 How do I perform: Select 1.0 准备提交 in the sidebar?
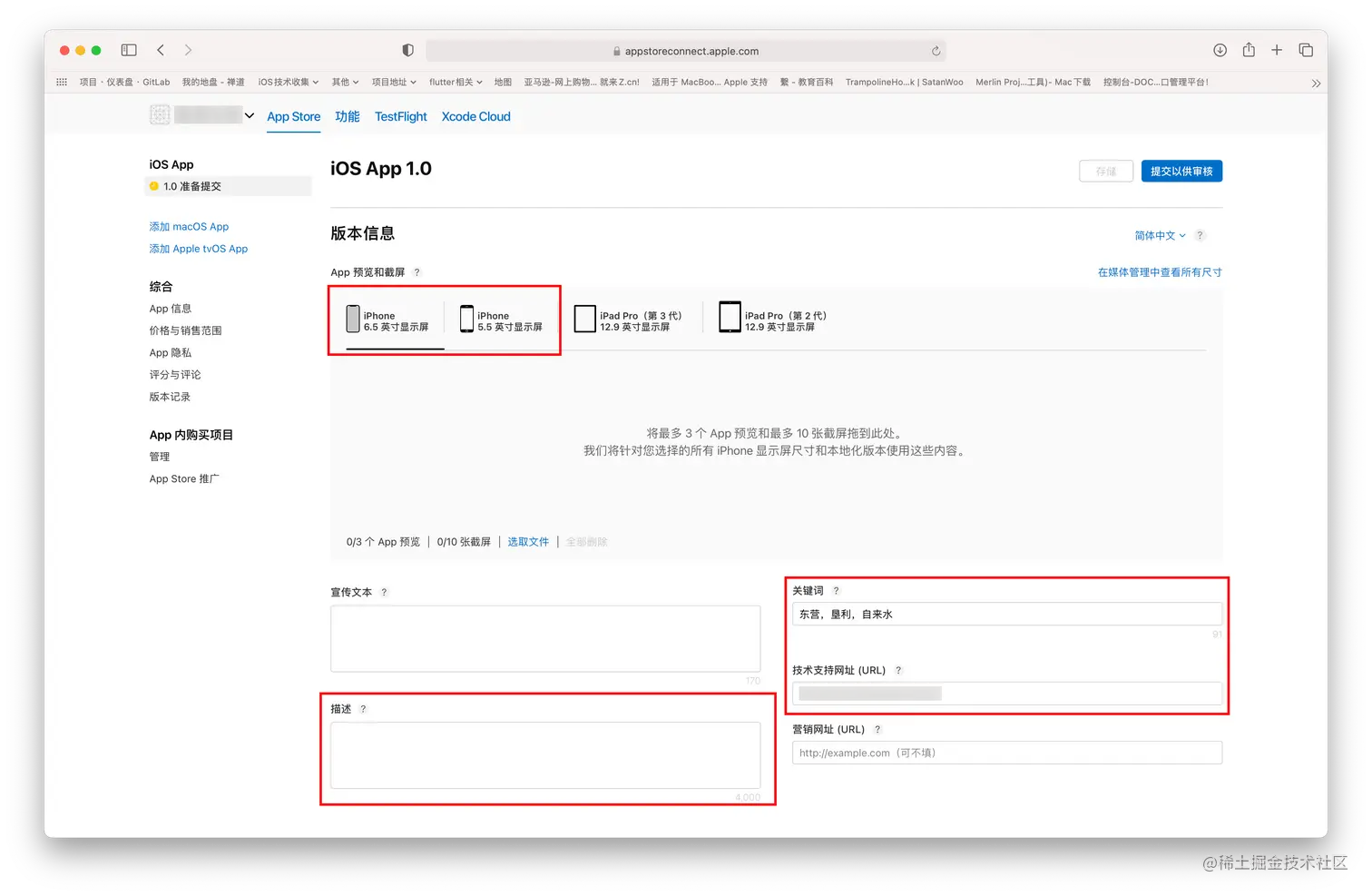(228, 186)
